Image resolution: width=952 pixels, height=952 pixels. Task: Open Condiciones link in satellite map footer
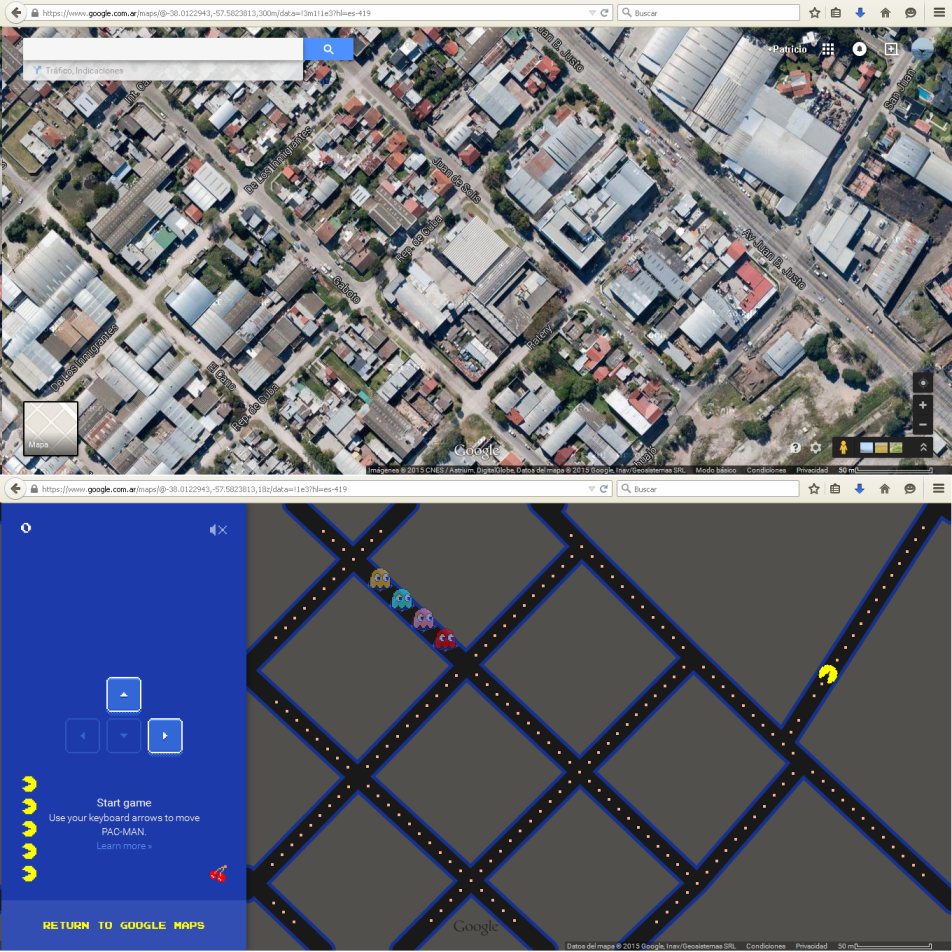point(766,470)
